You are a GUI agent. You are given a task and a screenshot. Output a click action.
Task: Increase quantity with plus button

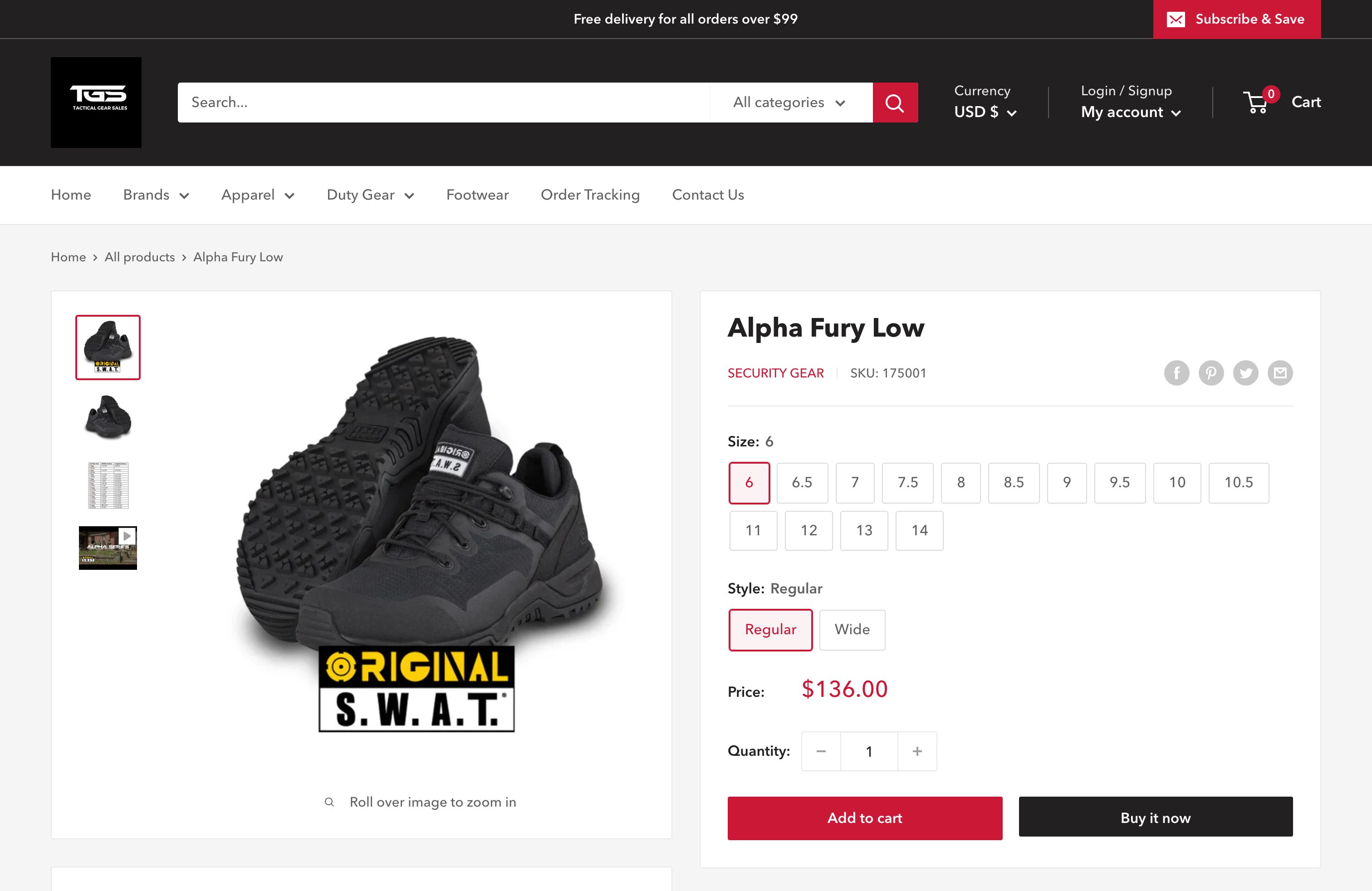click(916, 751)
